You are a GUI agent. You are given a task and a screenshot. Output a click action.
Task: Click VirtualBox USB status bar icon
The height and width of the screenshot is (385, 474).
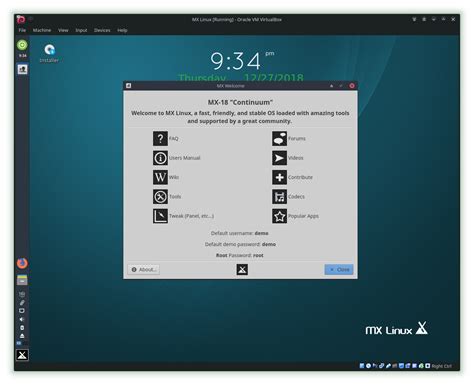tap(389, 366)
